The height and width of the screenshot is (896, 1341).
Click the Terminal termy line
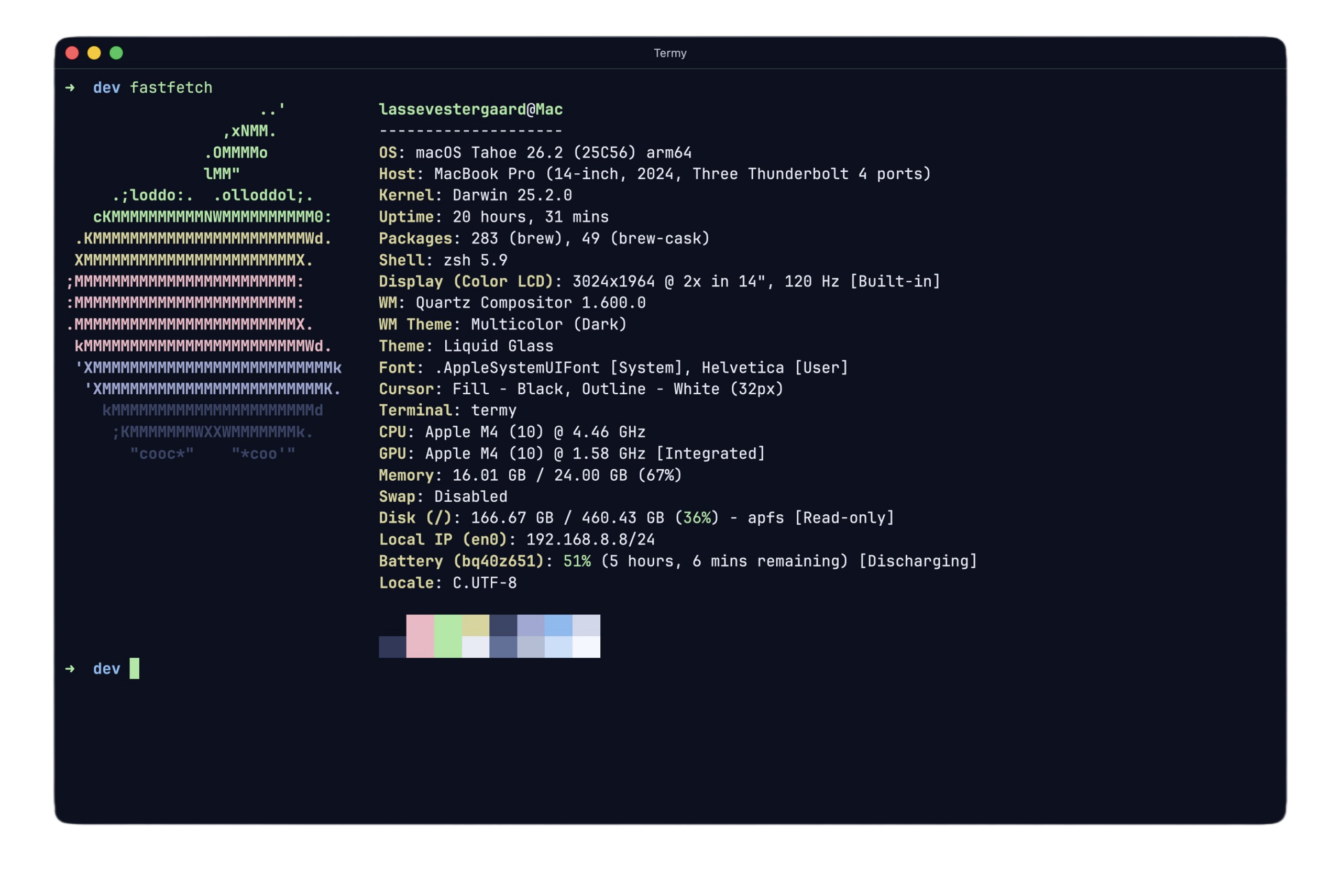click(447, 410)
